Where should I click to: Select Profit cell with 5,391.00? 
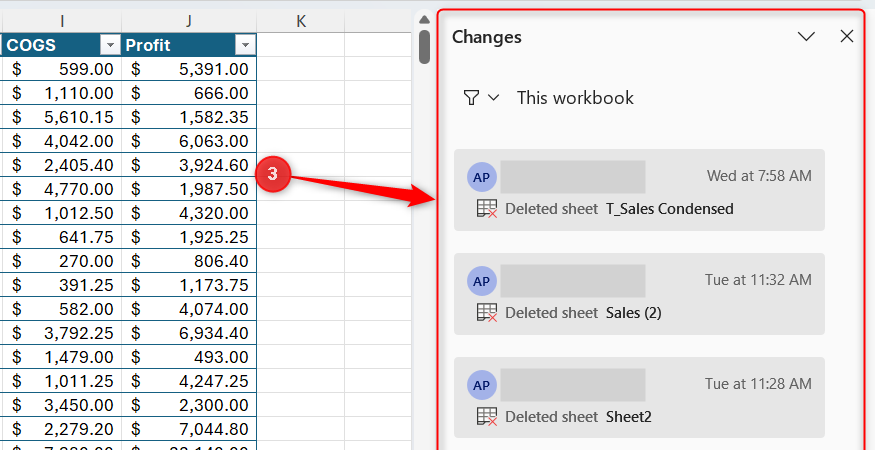(x=189, y=69)
